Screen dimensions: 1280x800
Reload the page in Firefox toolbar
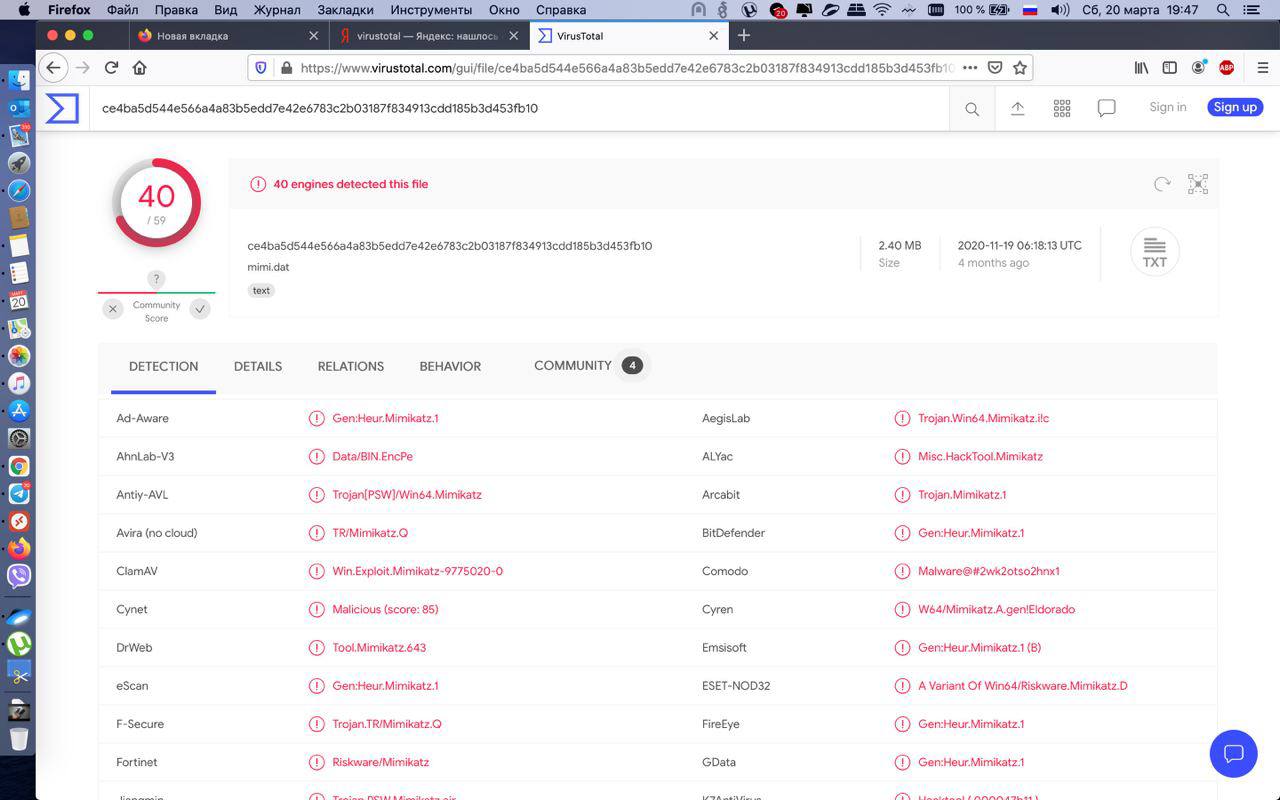[x=112, y=68]
